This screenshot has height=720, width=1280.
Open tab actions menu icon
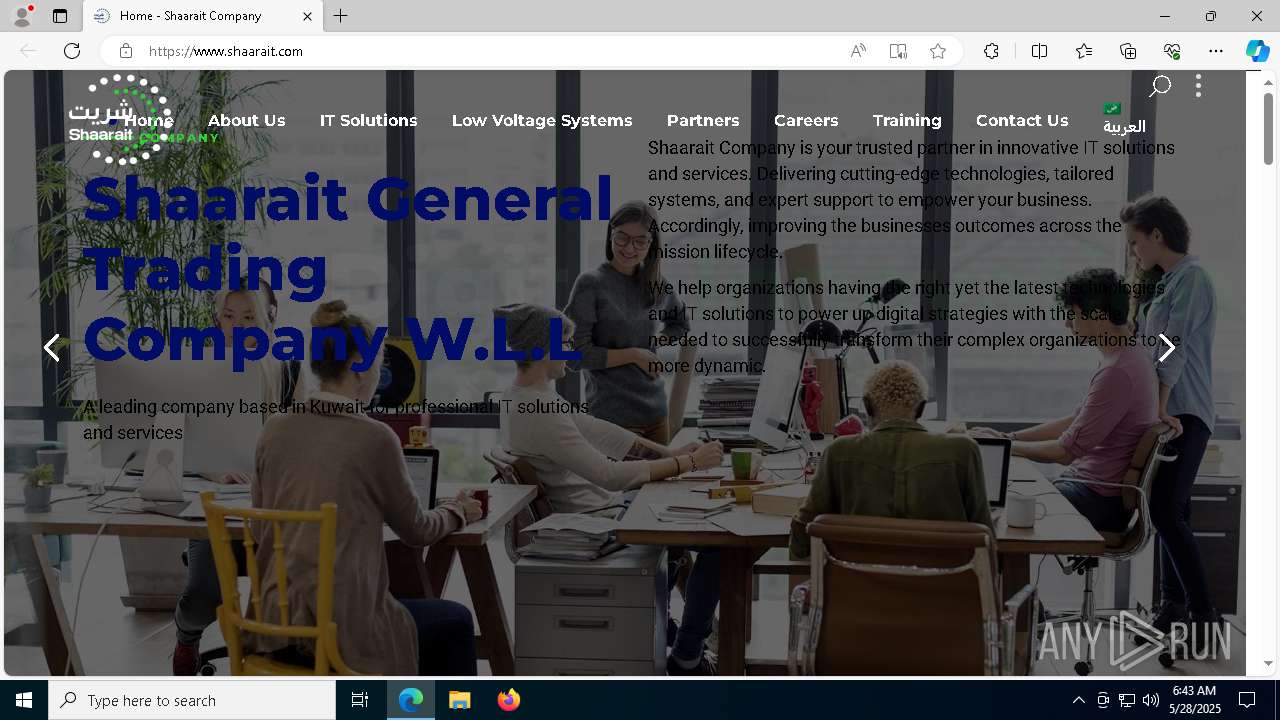60,16
